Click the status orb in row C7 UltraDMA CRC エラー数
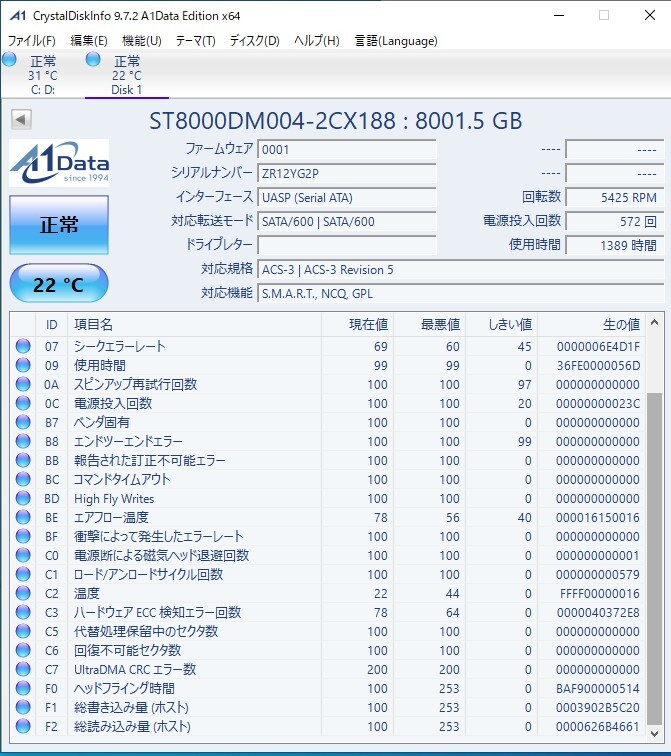Screen dimensions: 671x756 coord(23,669)
